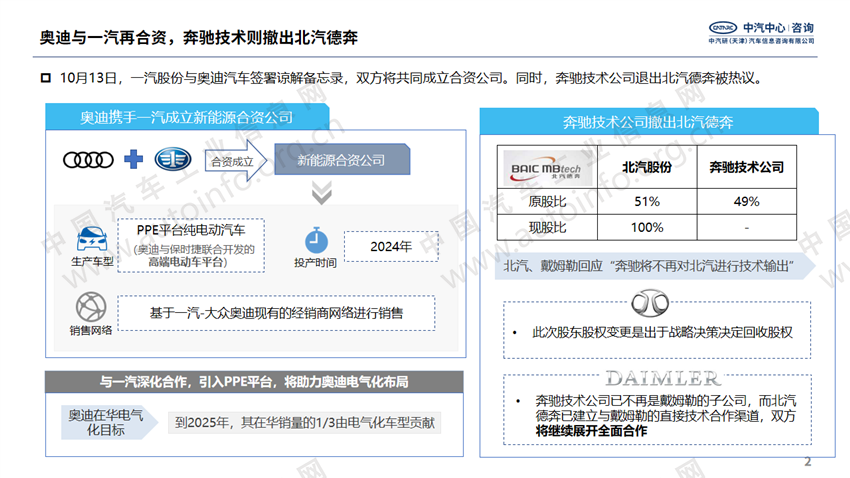Click the double chevron down arrow

coord(322,193)
